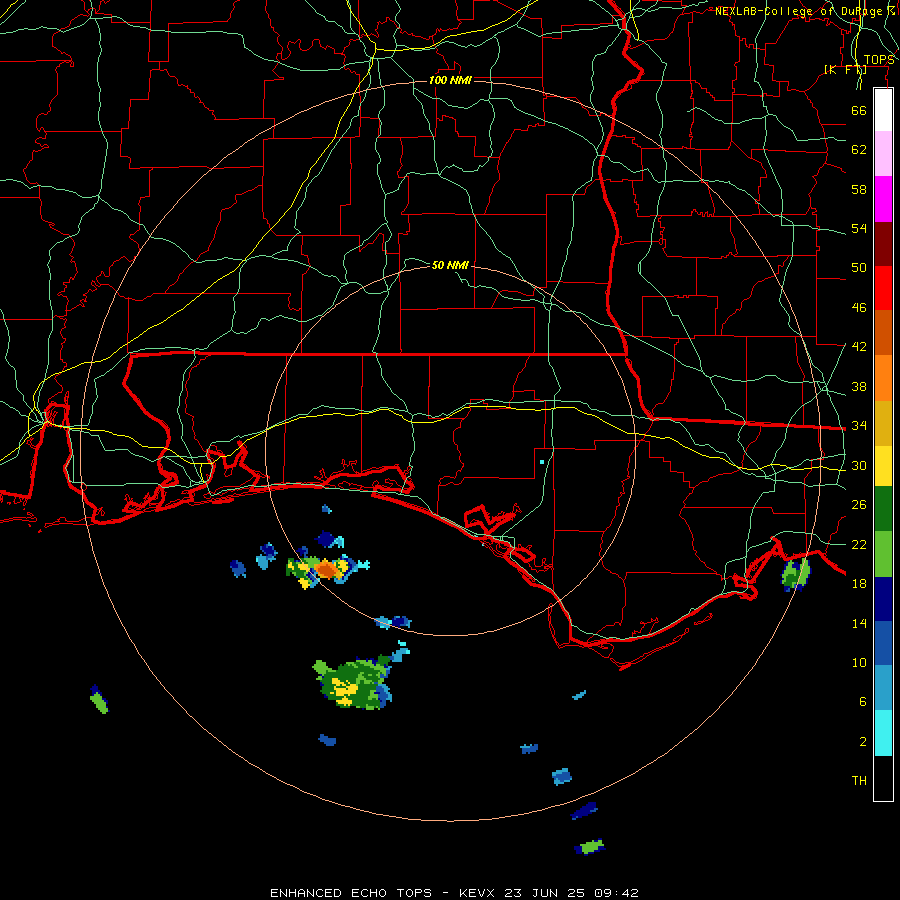Click the 30 scale value

click(859, 465)
